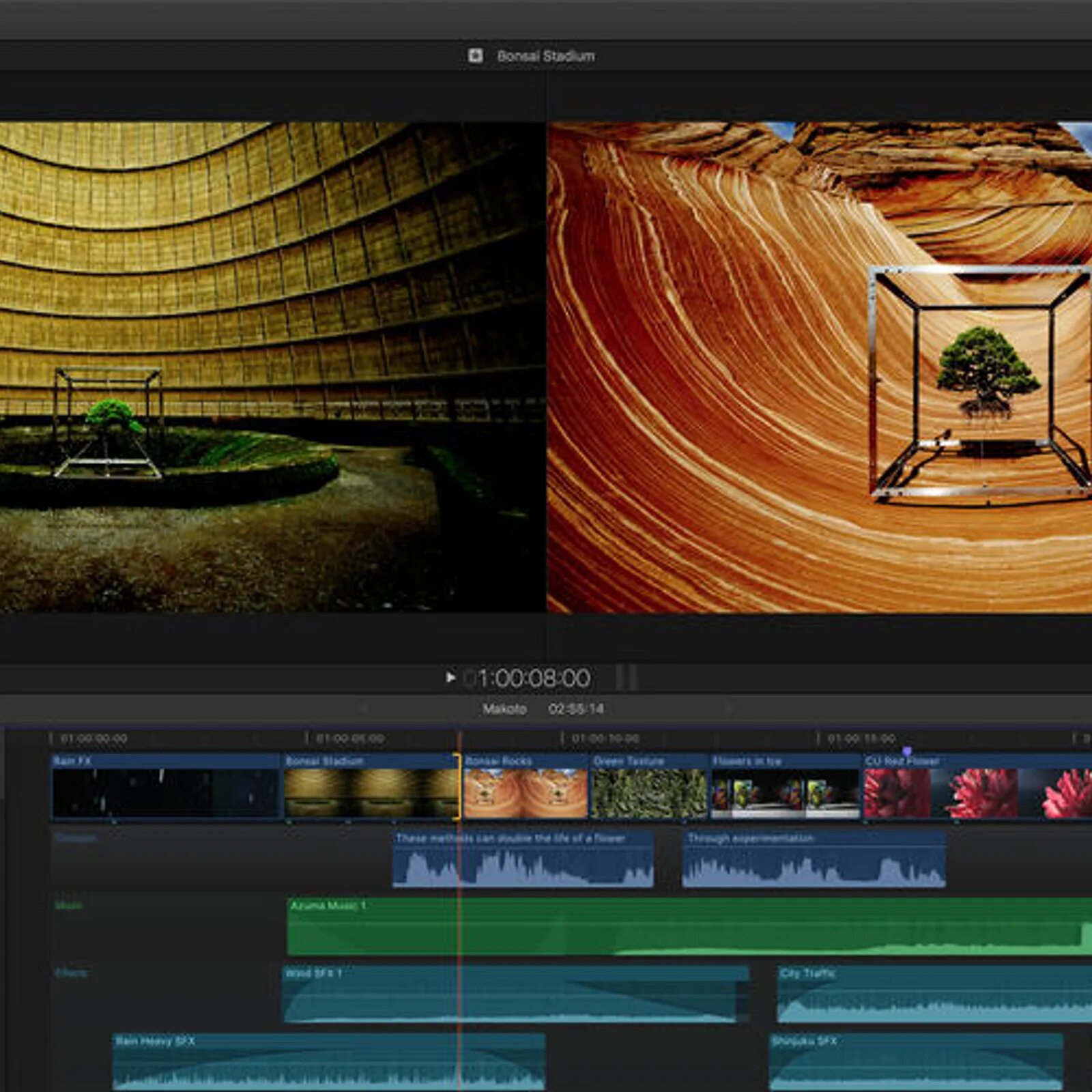The image size is (1092, 1092).
Task: Click the yellow trim edge of Bonsai Stadium clip
Action: pyautogui.click(x=457, y=786)
